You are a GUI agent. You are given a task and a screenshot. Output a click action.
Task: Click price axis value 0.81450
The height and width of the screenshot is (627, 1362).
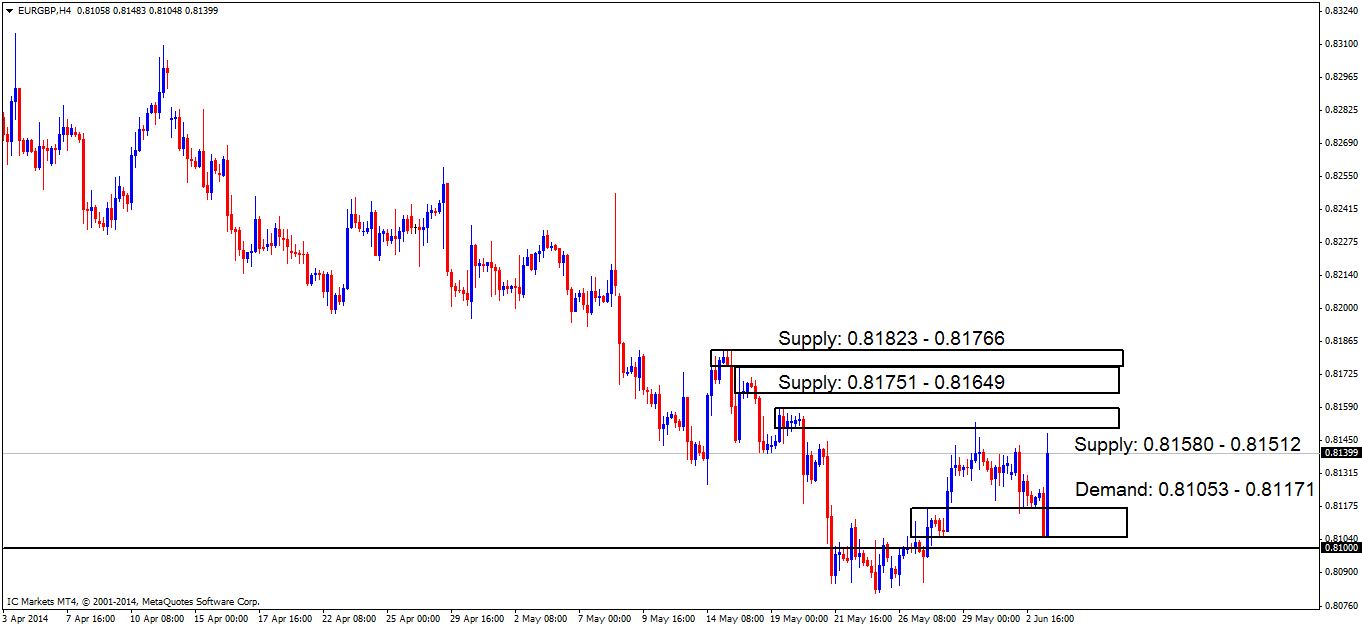[1340, 440]
